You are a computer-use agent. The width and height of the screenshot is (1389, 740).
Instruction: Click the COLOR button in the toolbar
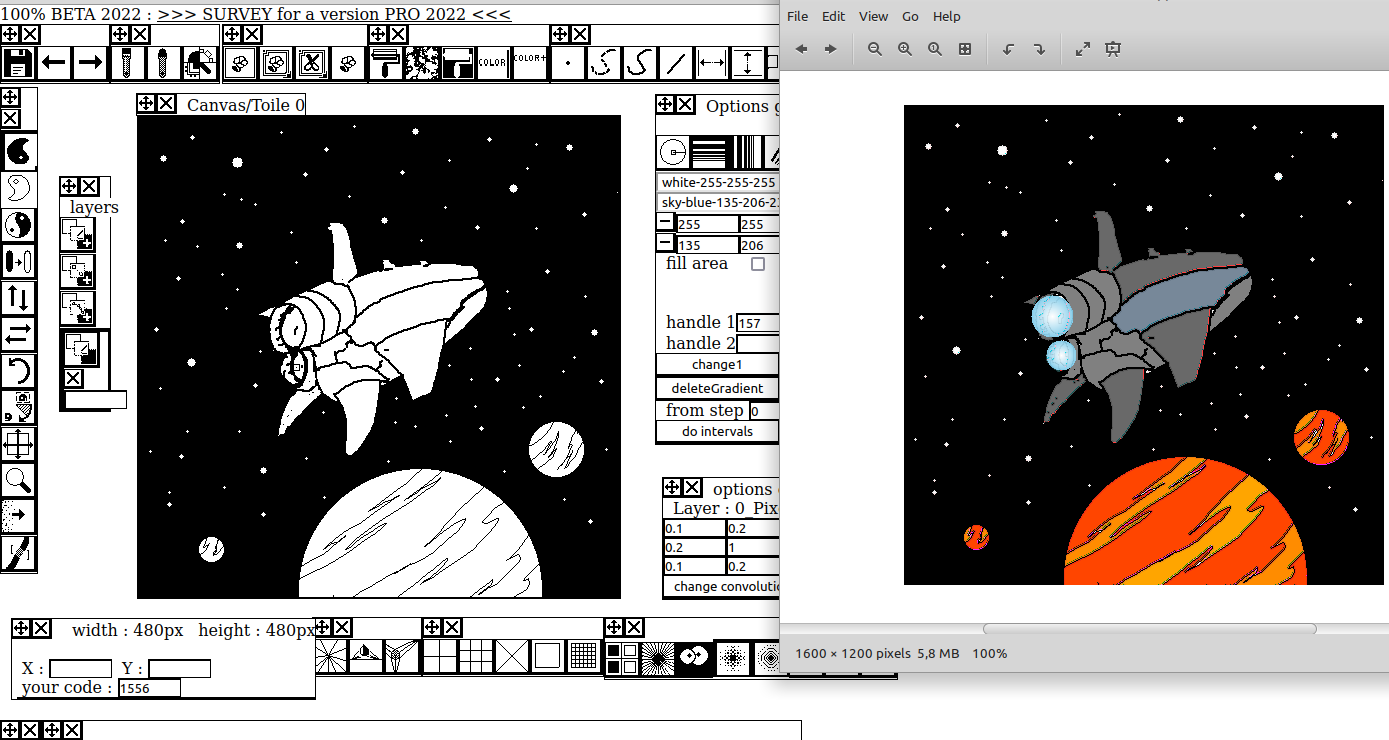[x=492, y=63]
